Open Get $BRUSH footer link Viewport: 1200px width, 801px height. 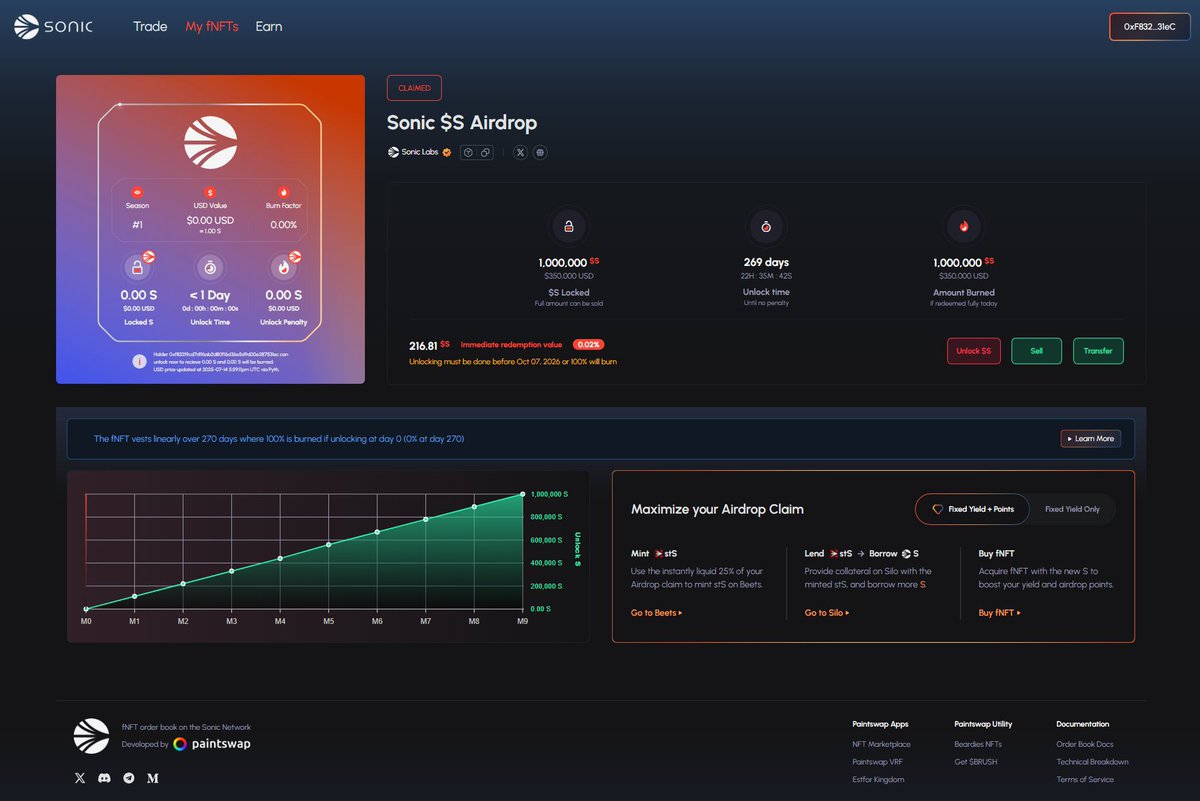pyautogui.click(x=975, y=762)
